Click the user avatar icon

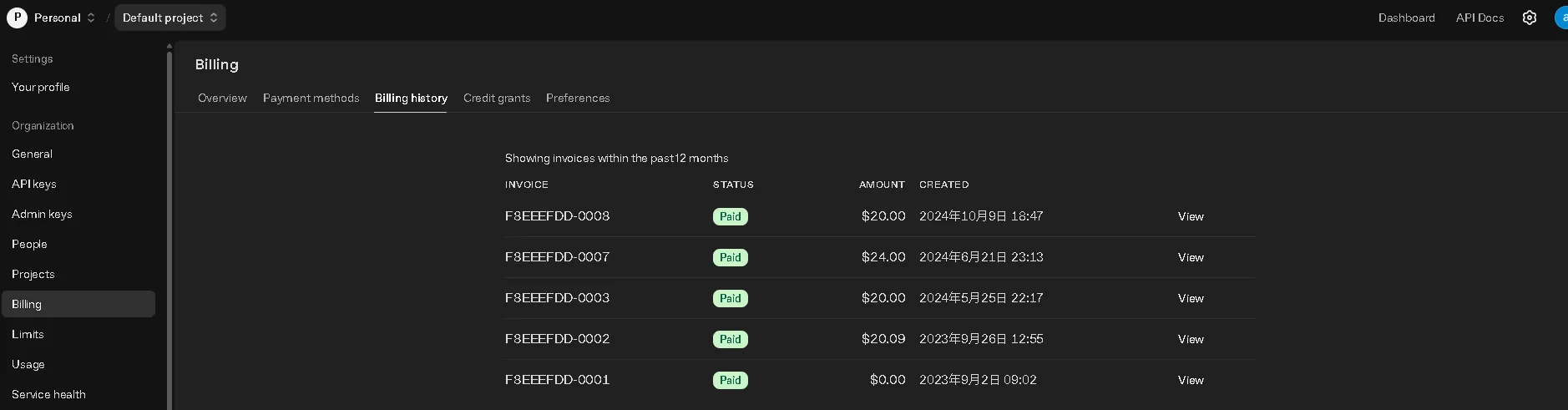(1561, 18)
